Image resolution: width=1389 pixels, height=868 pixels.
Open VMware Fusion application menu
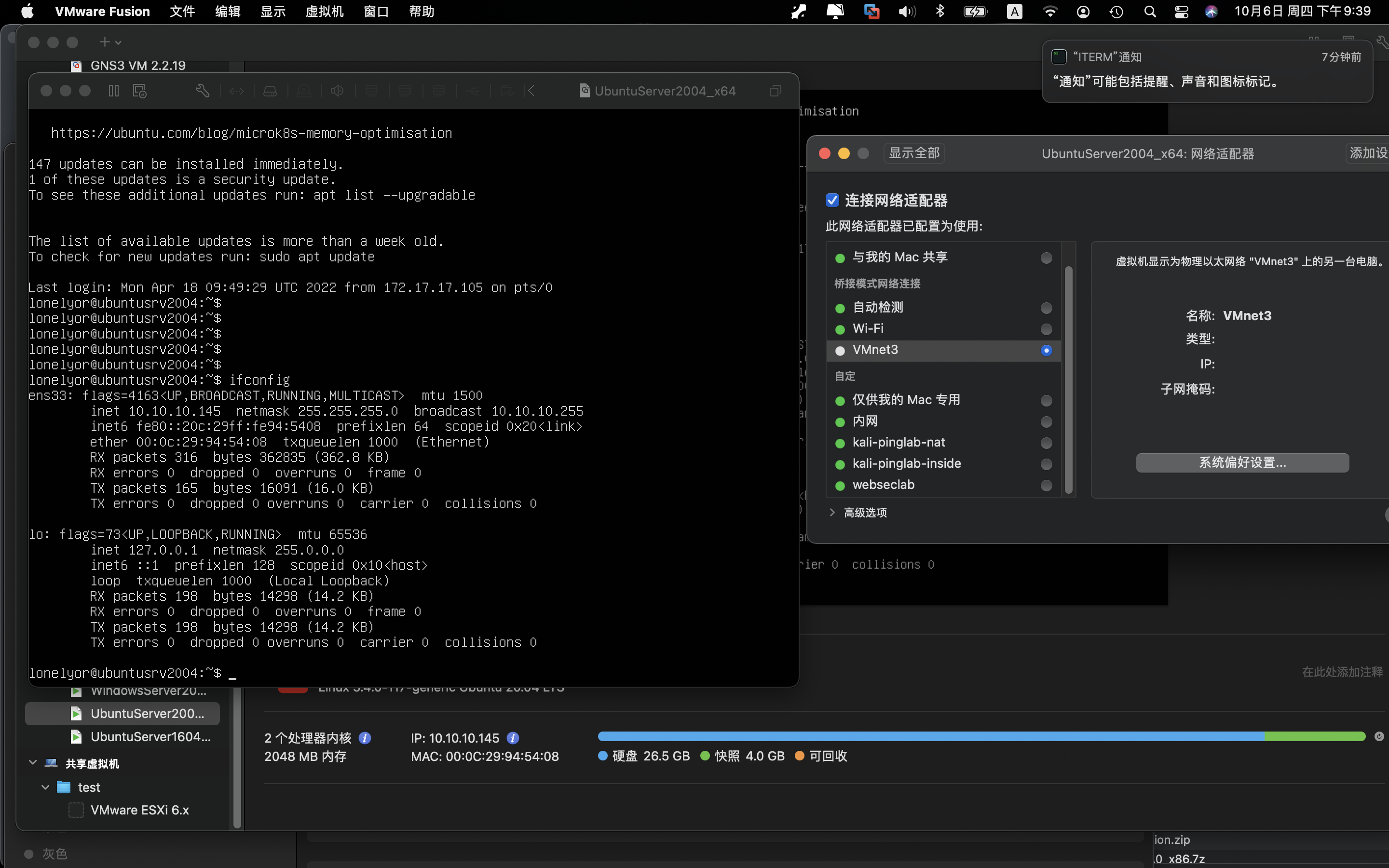tap(102, 12)
